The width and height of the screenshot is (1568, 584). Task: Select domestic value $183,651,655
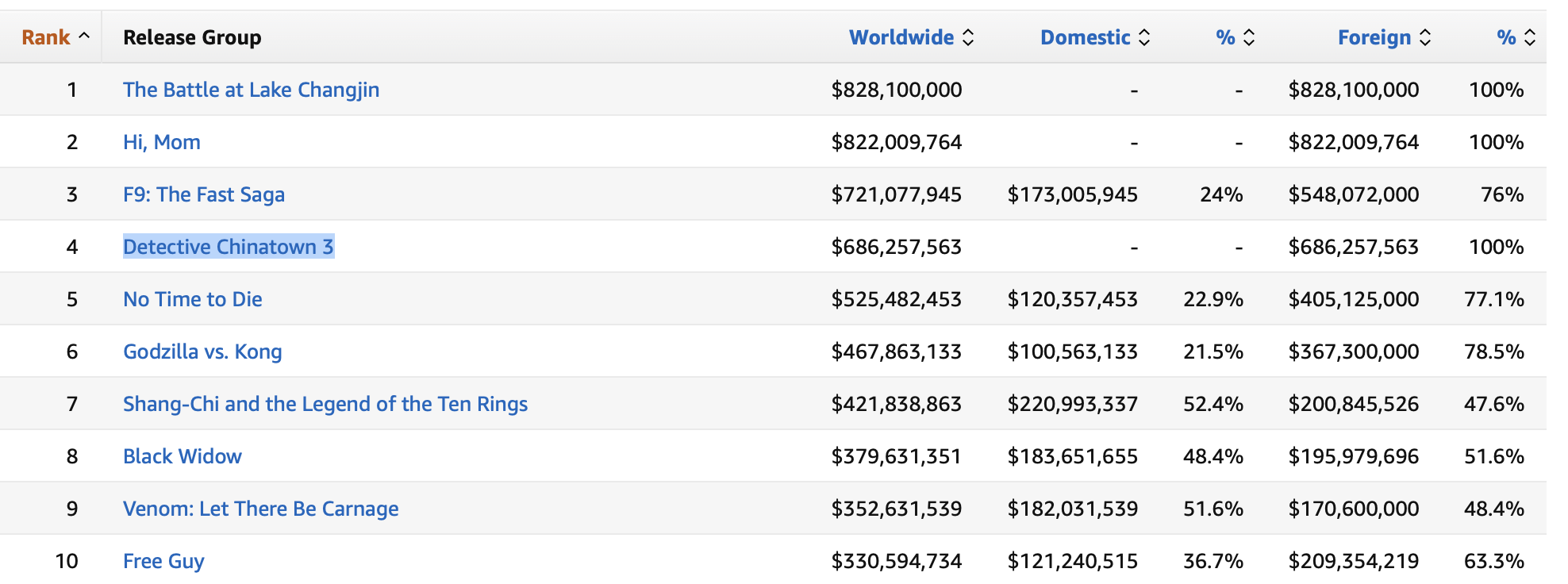pos(1073,456)
